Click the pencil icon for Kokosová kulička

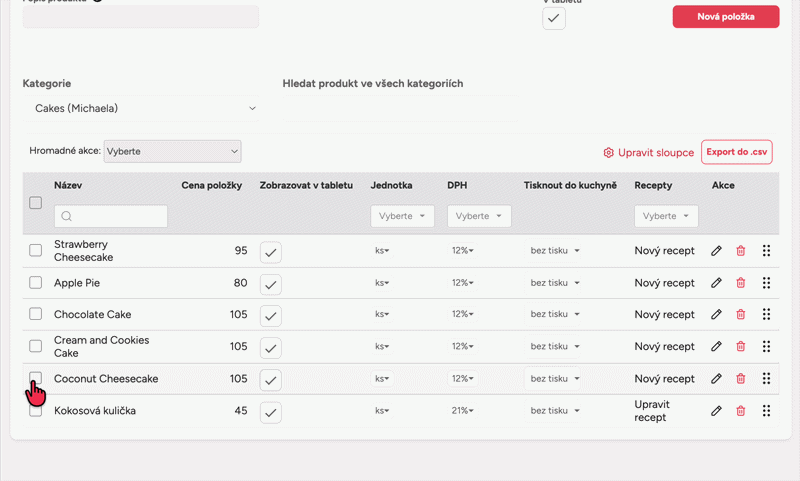[x=716, y=411]
